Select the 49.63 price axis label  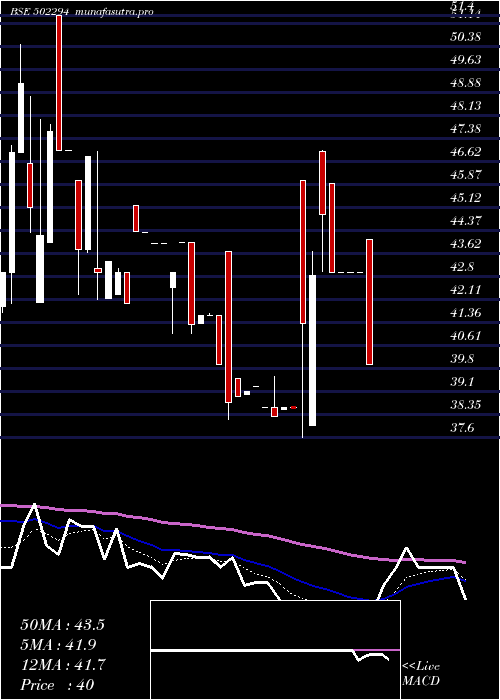point(466,60)
